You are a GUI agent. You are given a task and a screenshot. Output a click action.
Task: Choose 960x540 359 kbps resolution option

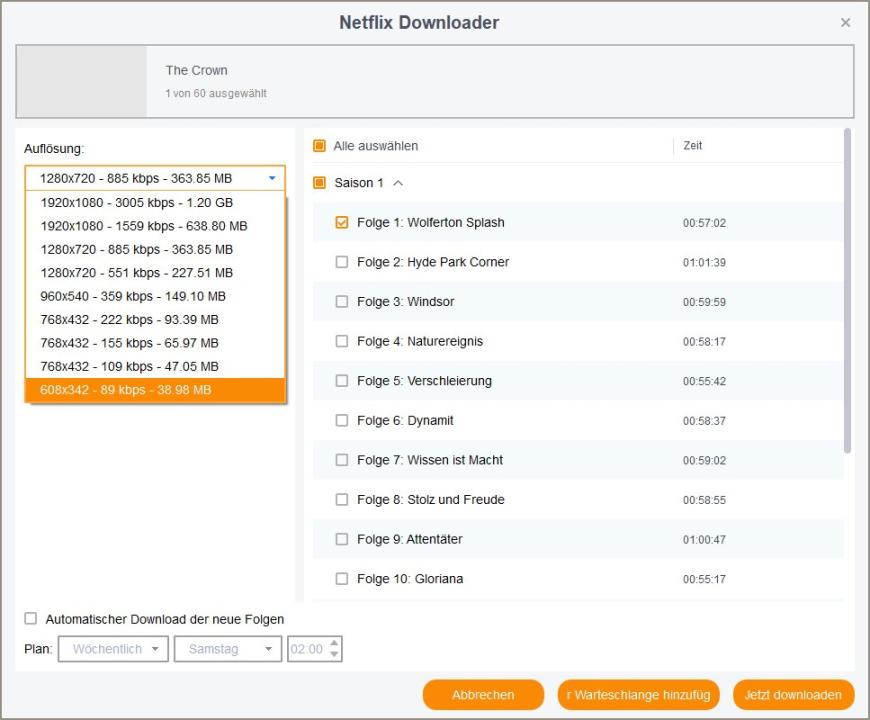[133, 296]
